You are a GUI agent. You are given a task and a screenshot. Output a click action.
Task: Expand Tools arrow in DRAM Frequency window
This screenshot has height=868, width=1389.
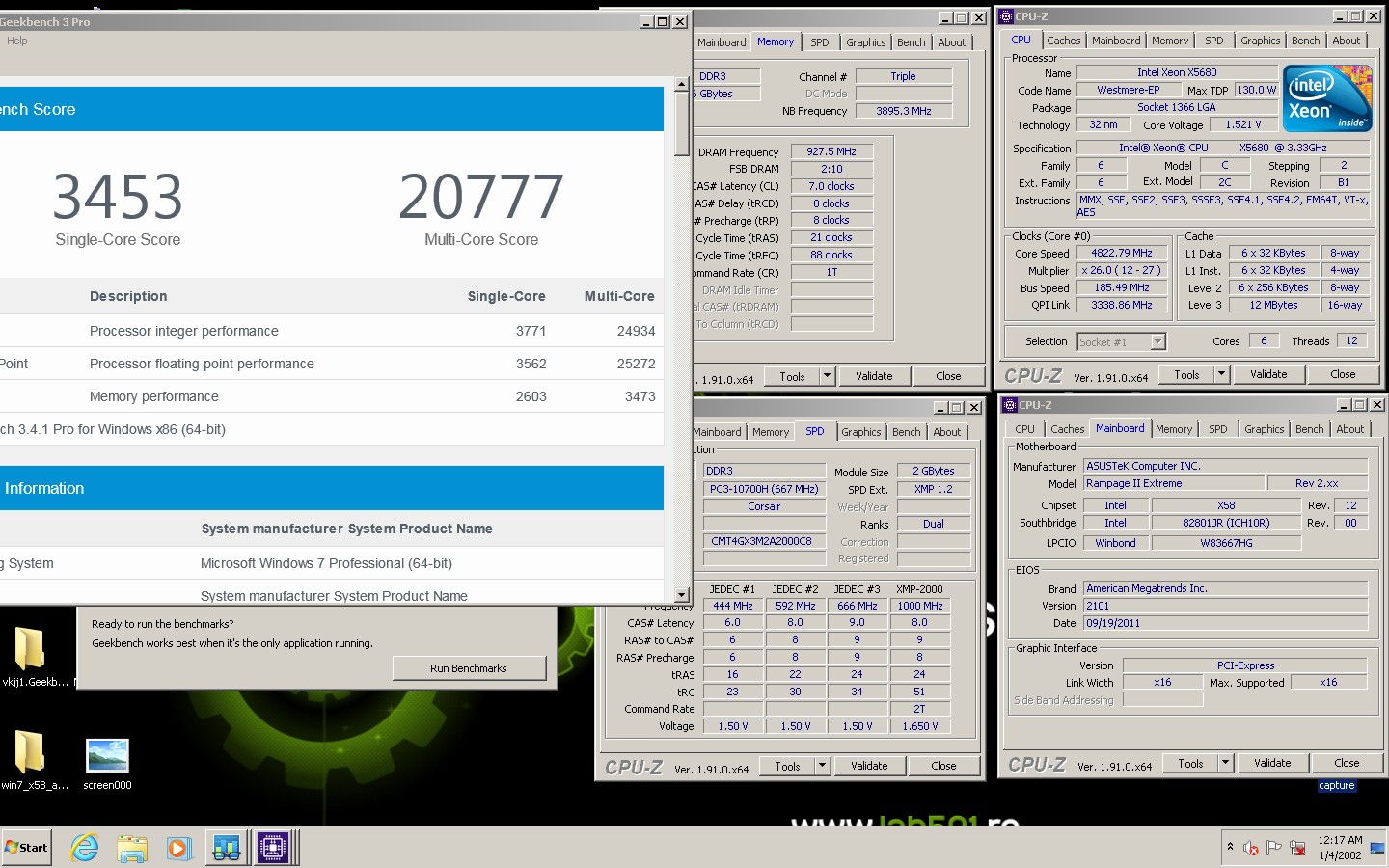[827, 376]
